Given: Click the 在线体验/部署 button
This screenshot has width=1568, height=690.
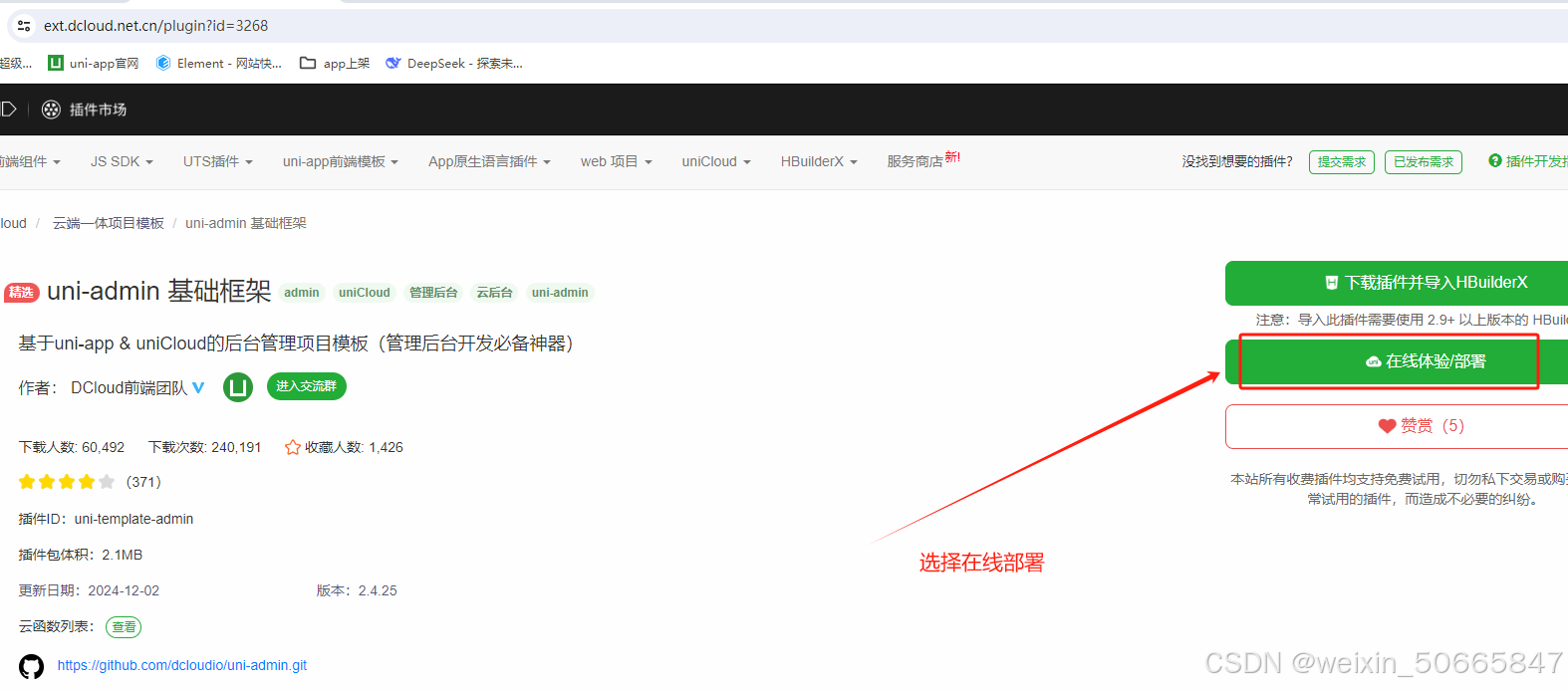Looking at the screenshot, I should pos(1397,361).
